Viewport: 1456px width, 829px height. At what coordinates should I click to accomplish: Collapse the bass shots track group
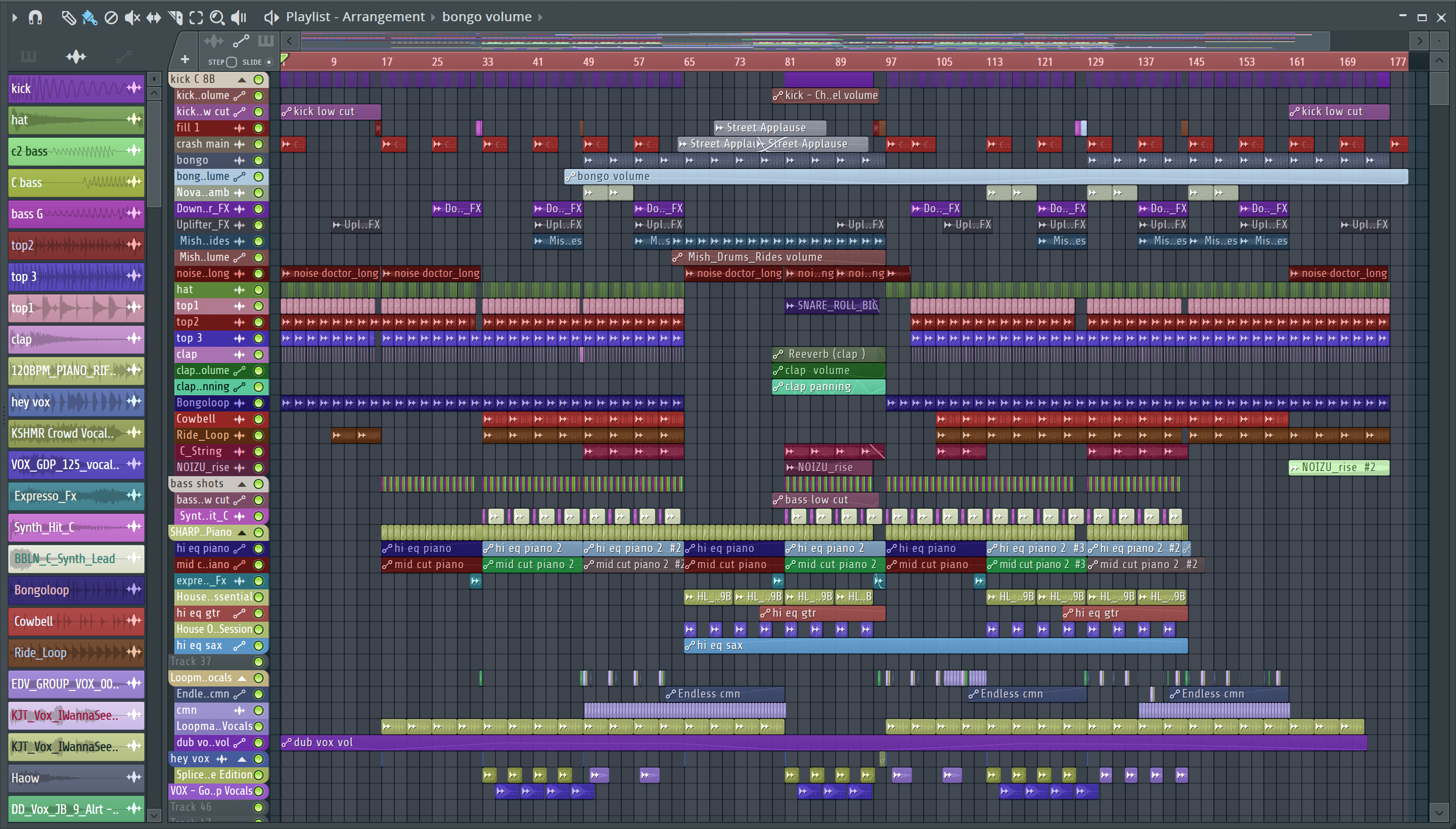pyautogui.click(x=242, y=484)
